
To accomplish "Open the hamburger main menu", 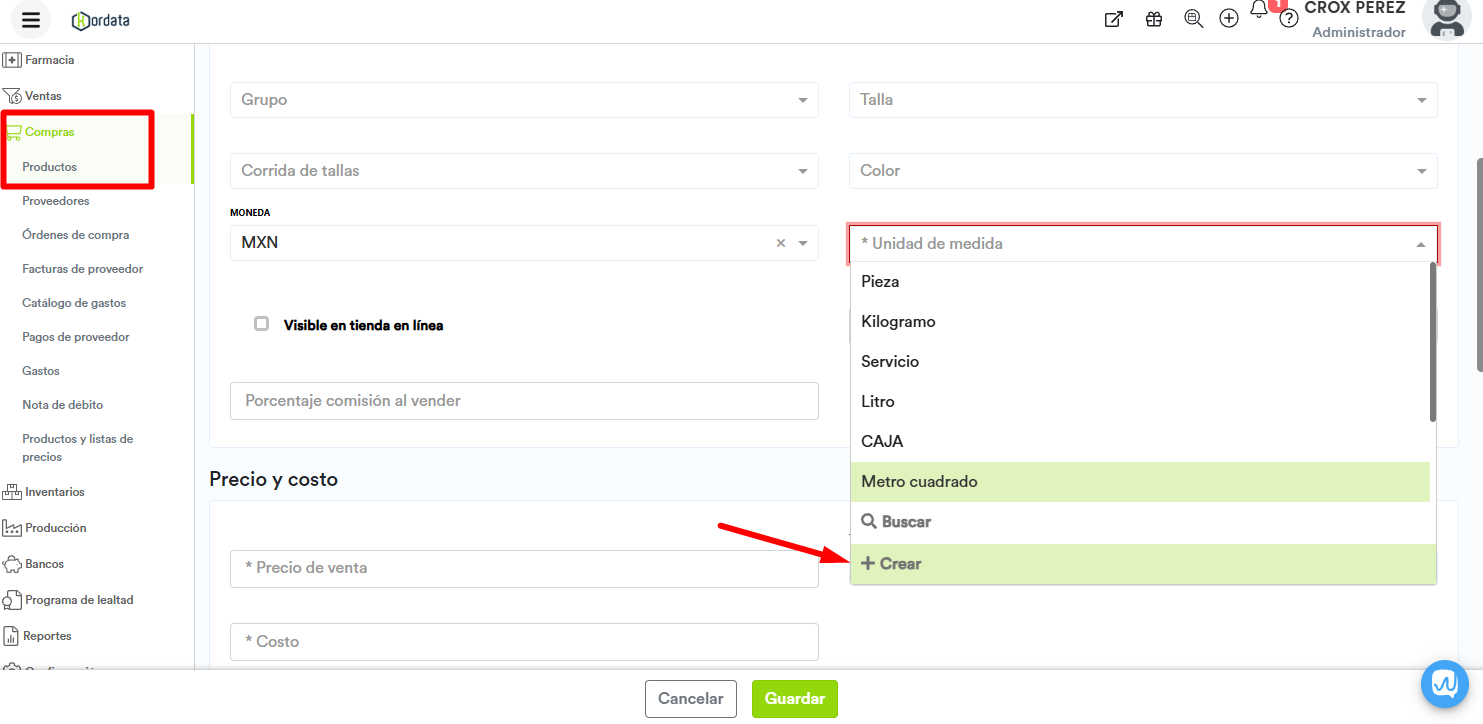I will click(31, 20).
